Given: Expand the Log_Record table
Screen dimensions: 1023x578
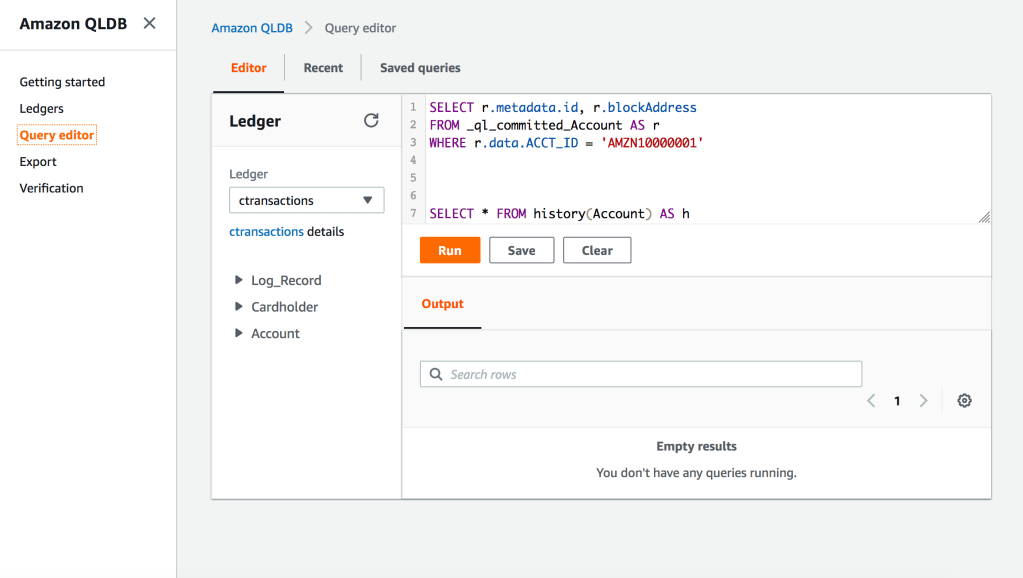Looking at the screenshot, I should click(239, 281).
